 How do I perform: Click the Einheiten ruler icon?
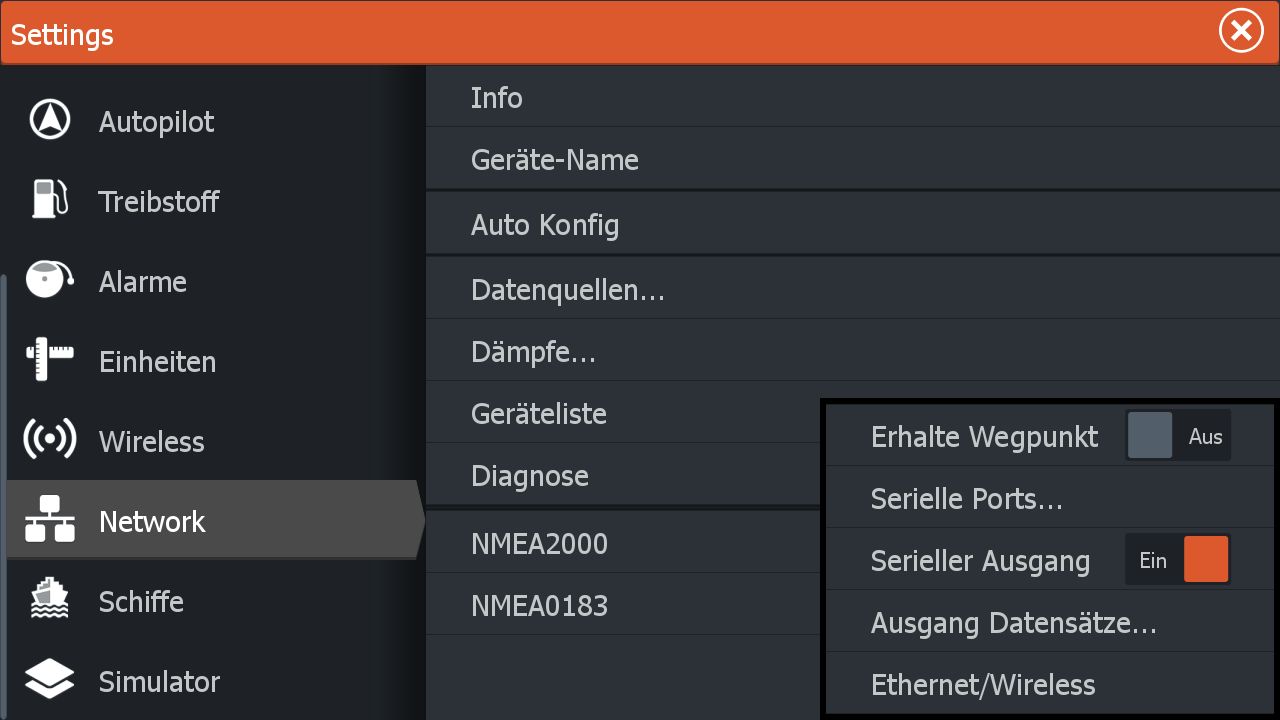click(x=49, y=361)
